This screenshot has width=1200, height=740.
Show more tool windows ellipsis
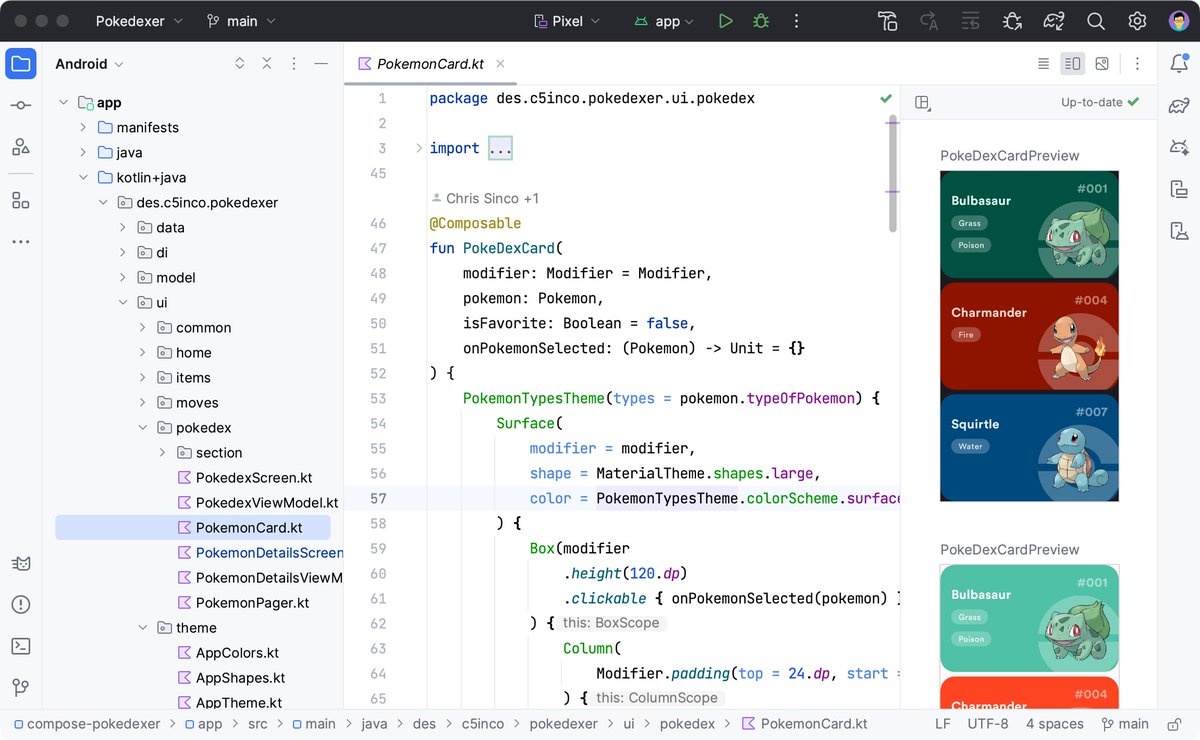[x=21, y=242]
